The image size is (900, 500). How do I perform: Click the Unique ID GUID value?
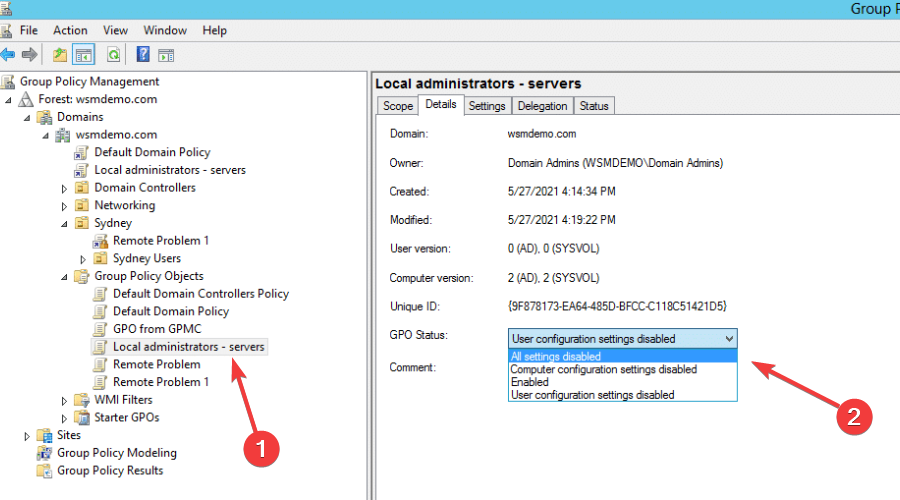pos(617,307)
